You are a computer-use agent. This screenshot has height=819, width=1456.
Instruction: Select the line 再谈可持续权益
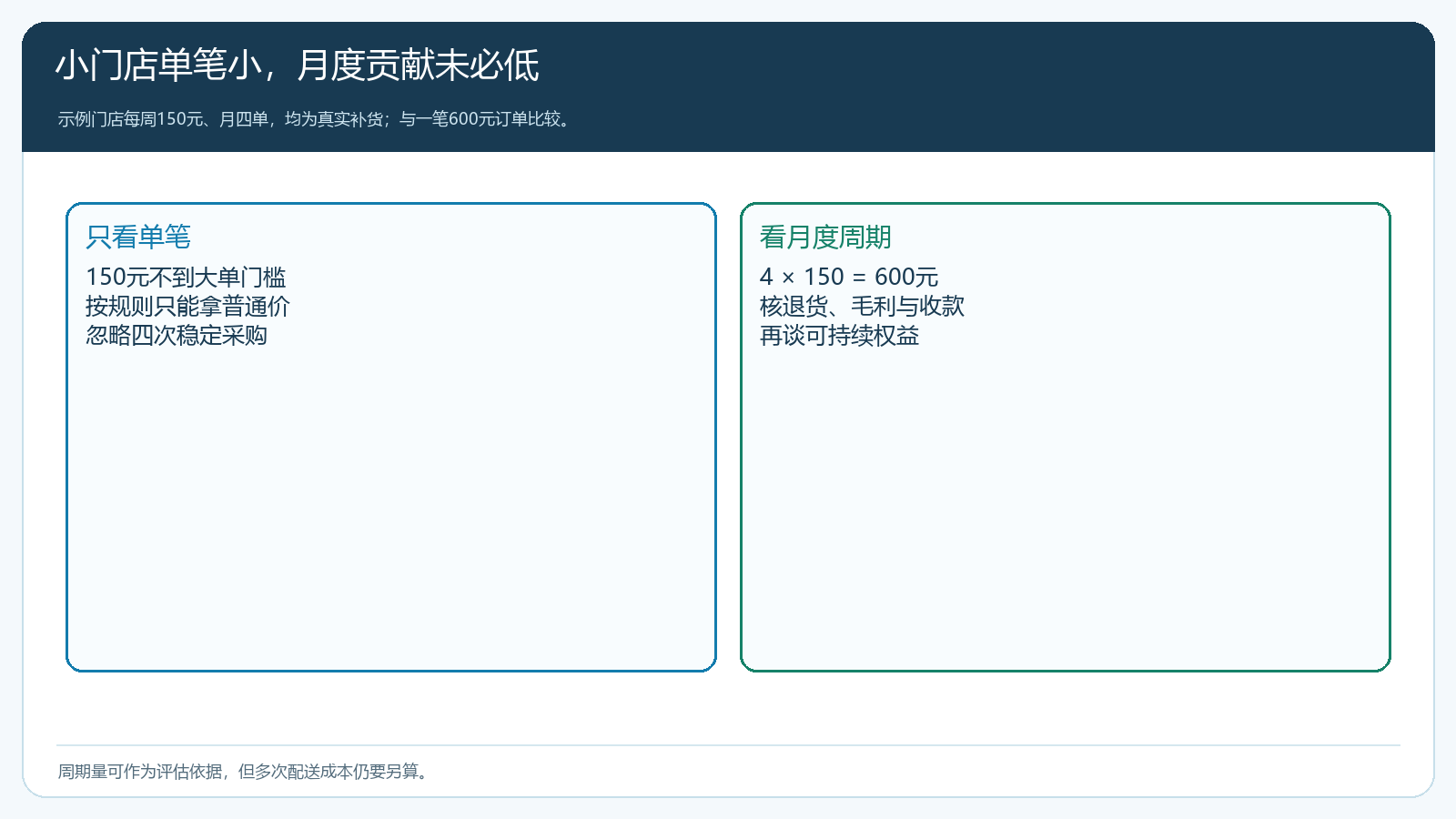tap(839, 335)
